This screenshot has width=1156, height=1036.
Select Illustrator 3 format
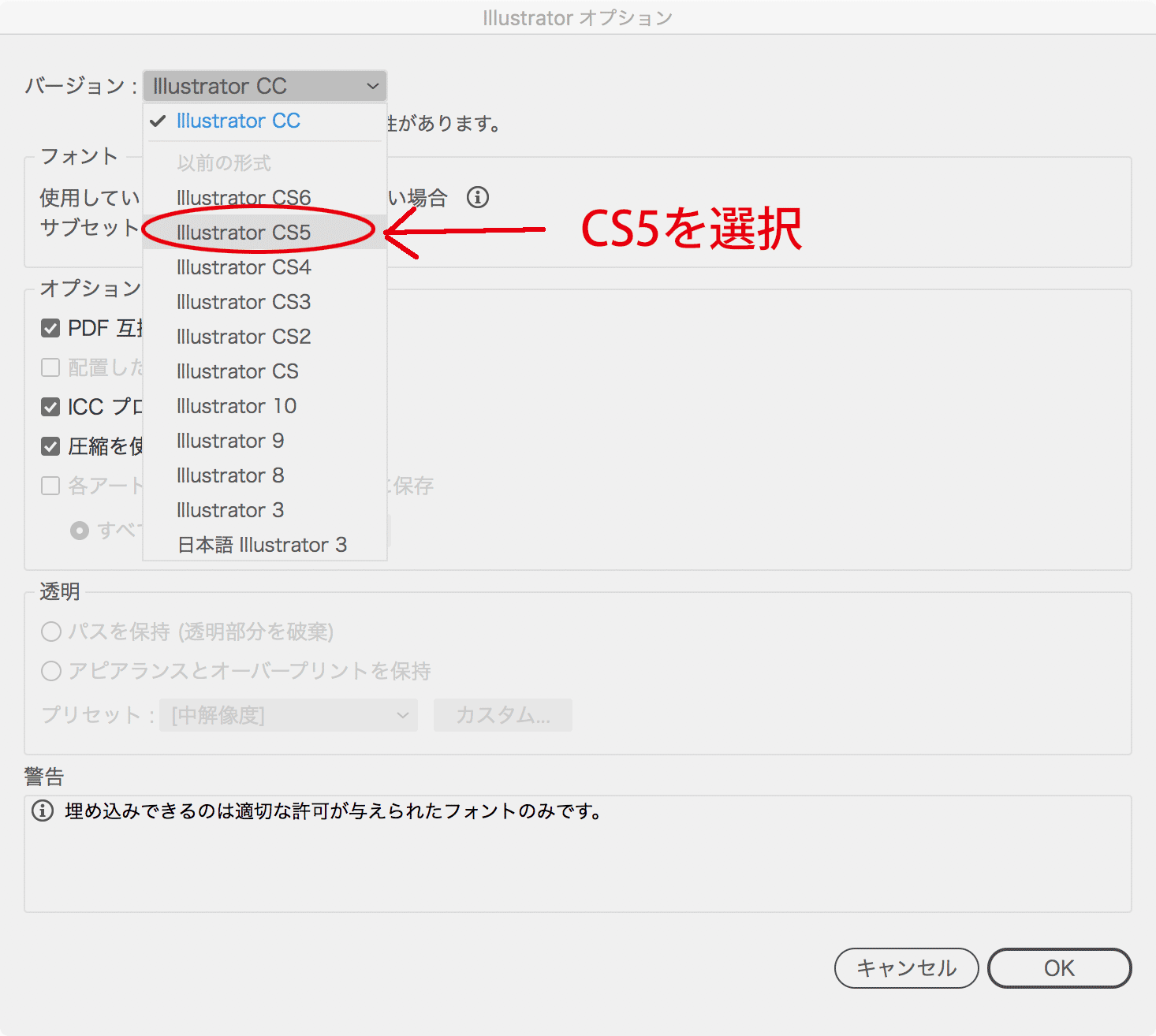coord(265,510)
